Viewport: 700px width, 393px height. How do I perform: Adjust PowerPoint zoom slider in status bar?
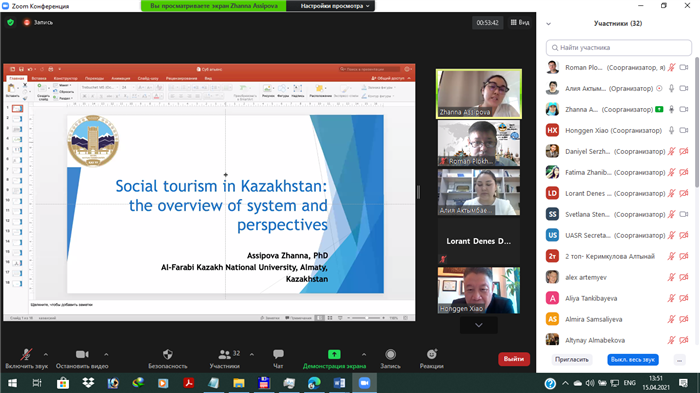click(366, 318)
